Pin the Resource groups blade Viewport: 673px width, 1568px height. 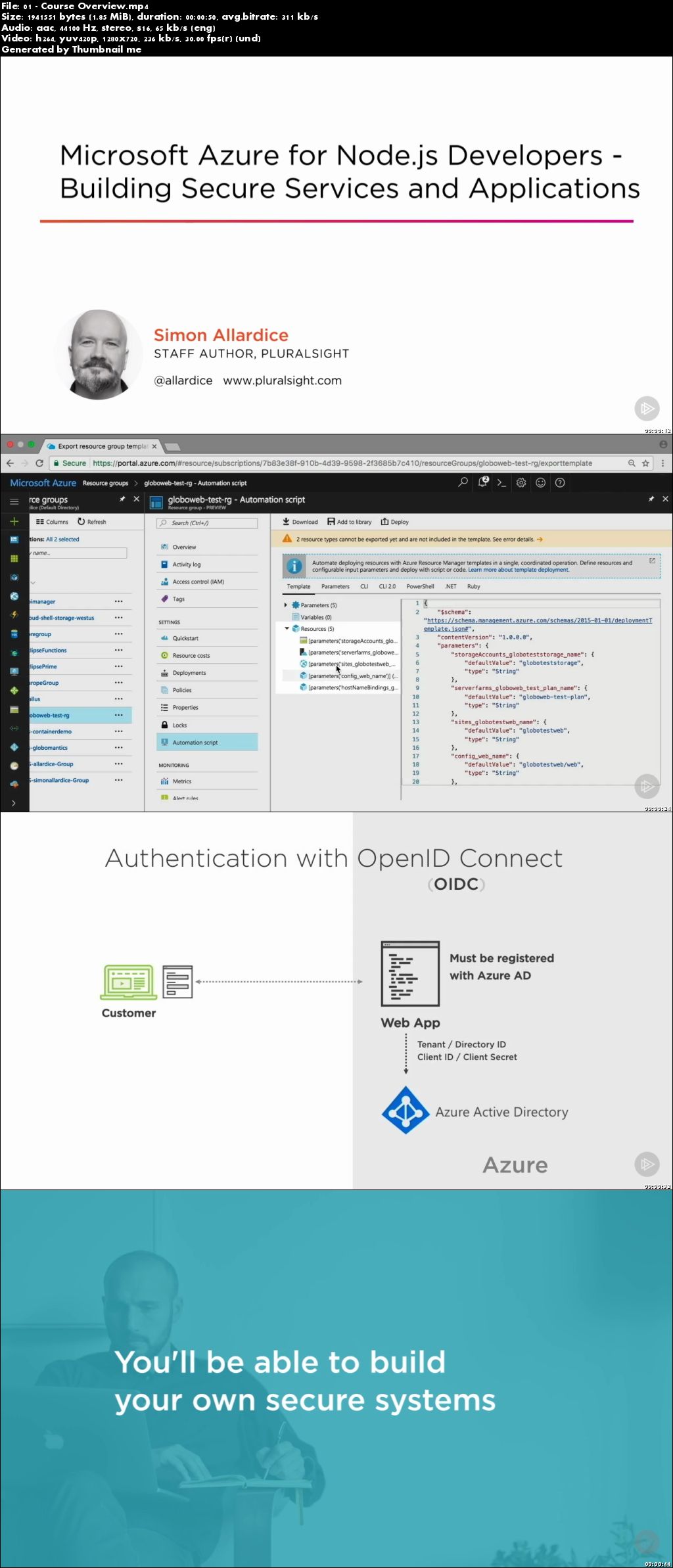[x=122, y=499]
